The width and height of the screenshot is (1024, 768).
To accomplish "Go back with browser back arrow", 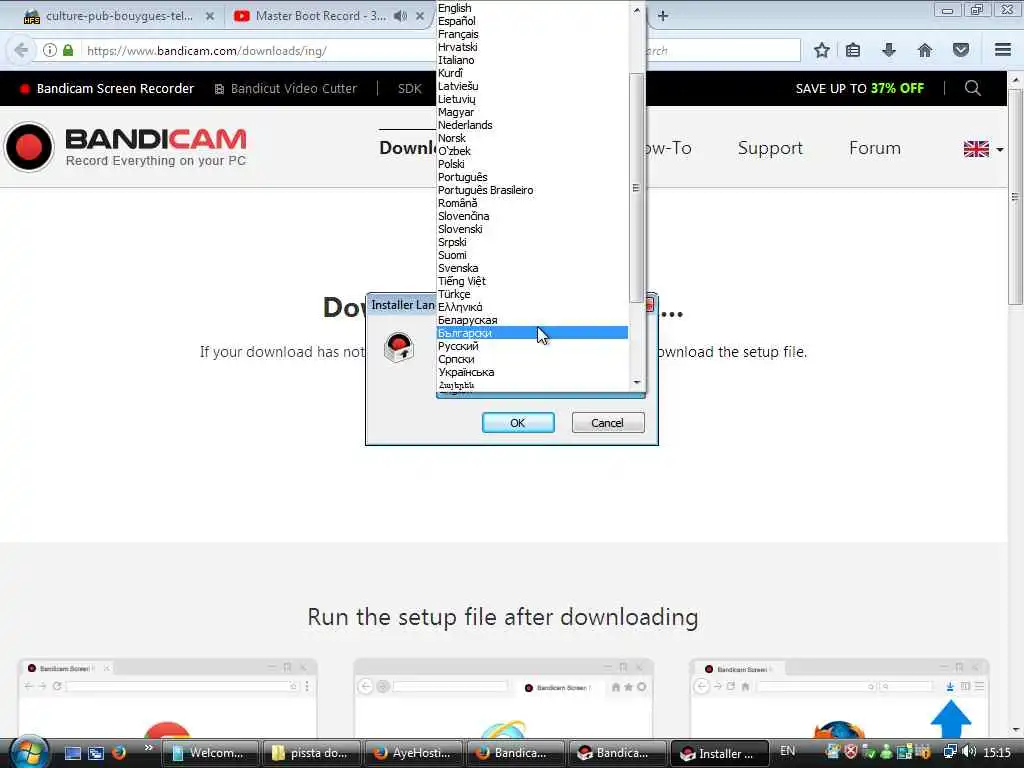I will [x=21, y=50].
